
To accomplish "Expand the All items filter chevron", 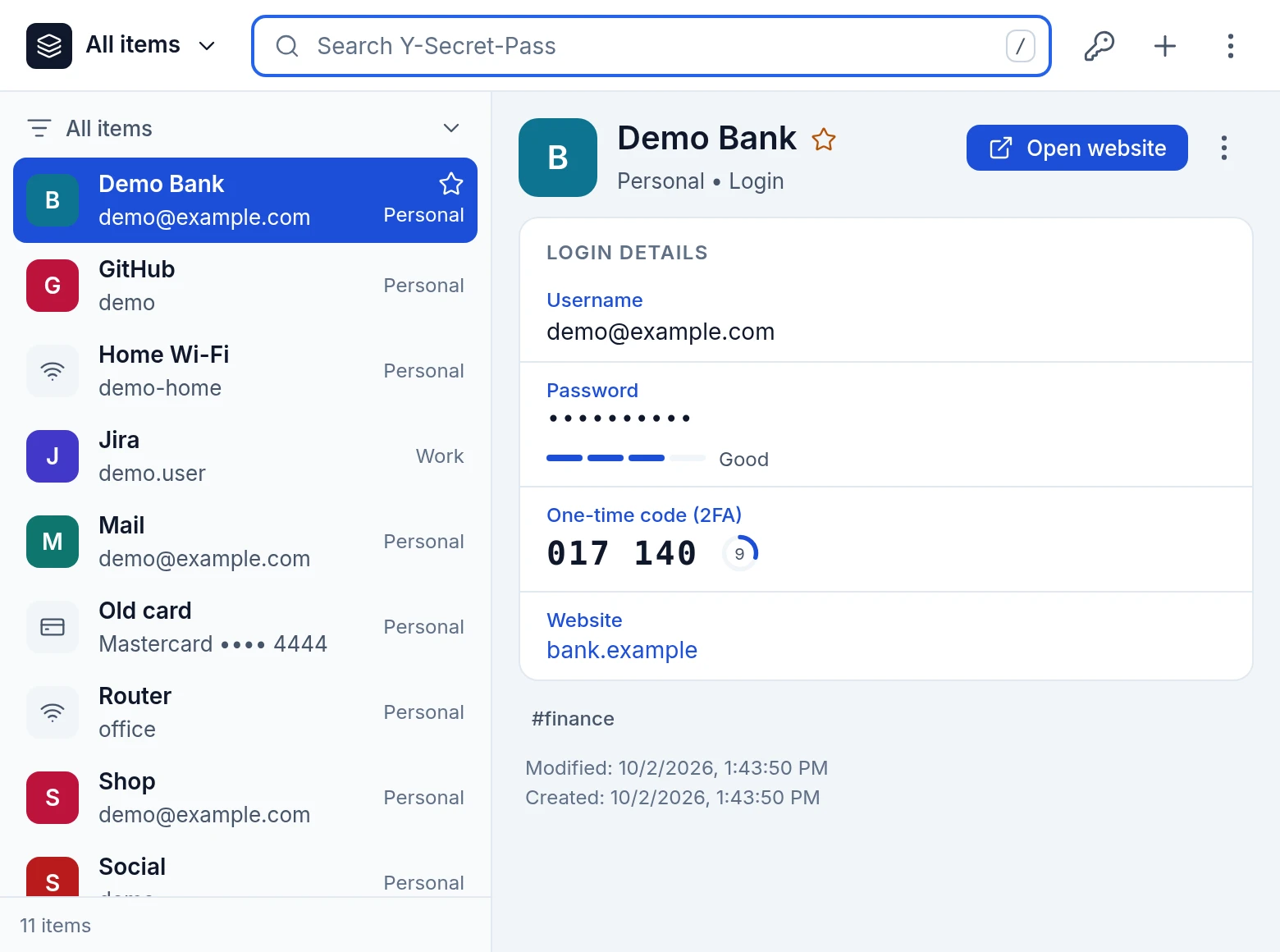I will 450,128.
